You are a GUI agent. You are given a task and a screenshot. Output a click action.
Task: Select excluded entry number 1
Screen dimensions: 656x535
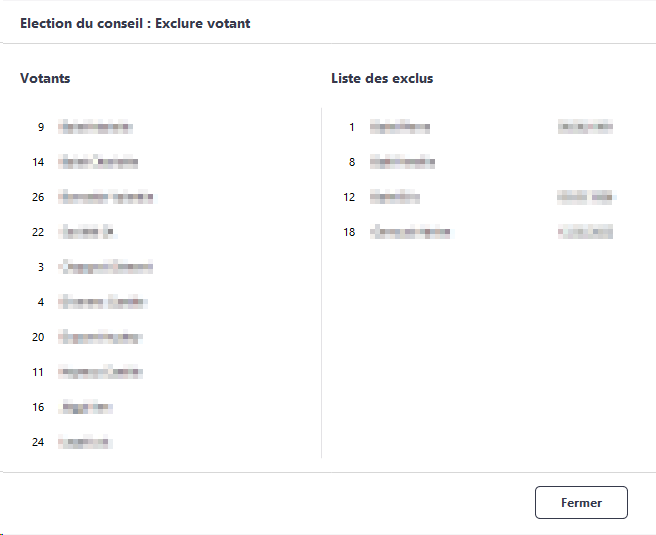[x=399, y=127]
